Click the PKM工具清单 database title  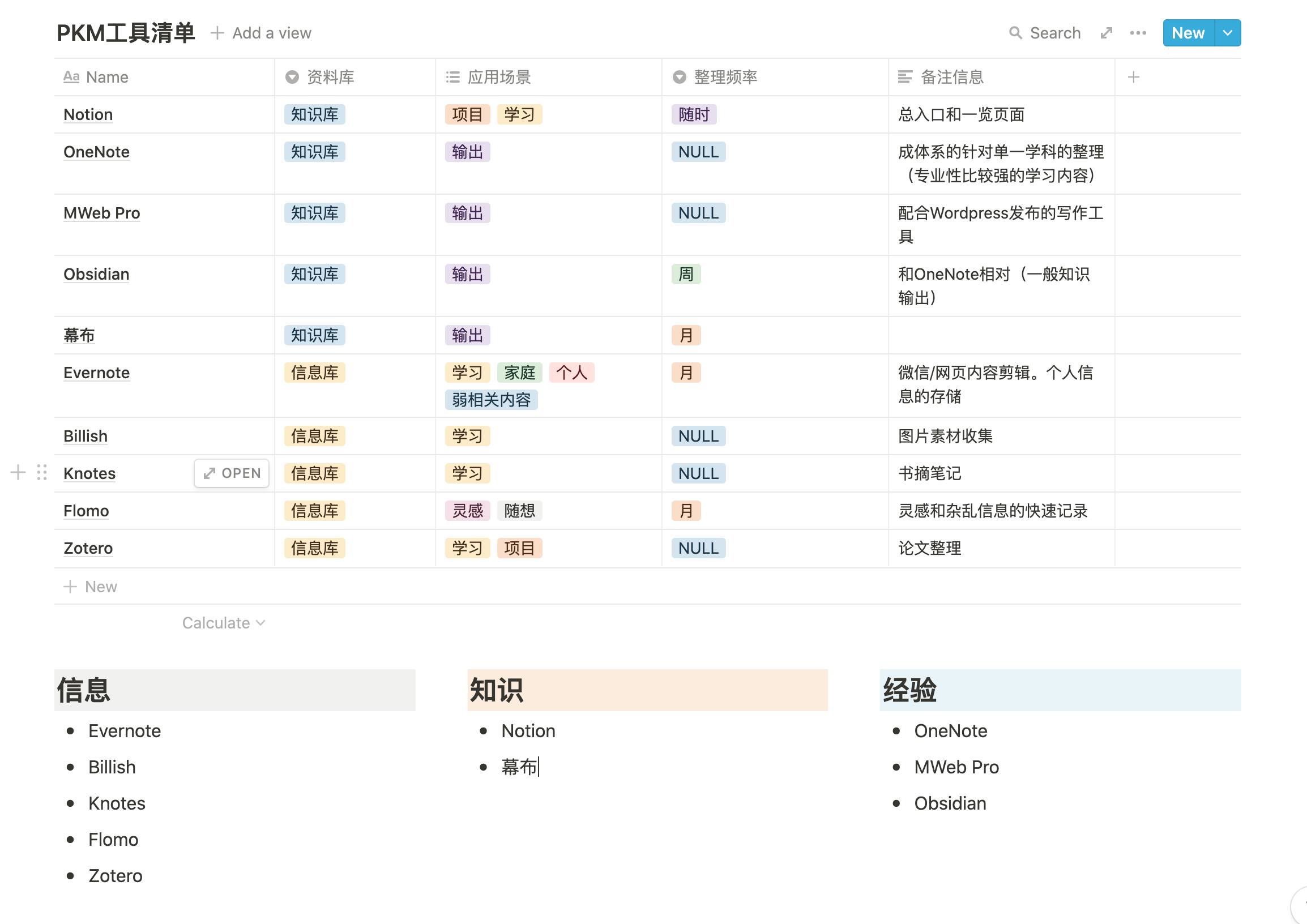[126, 33]
